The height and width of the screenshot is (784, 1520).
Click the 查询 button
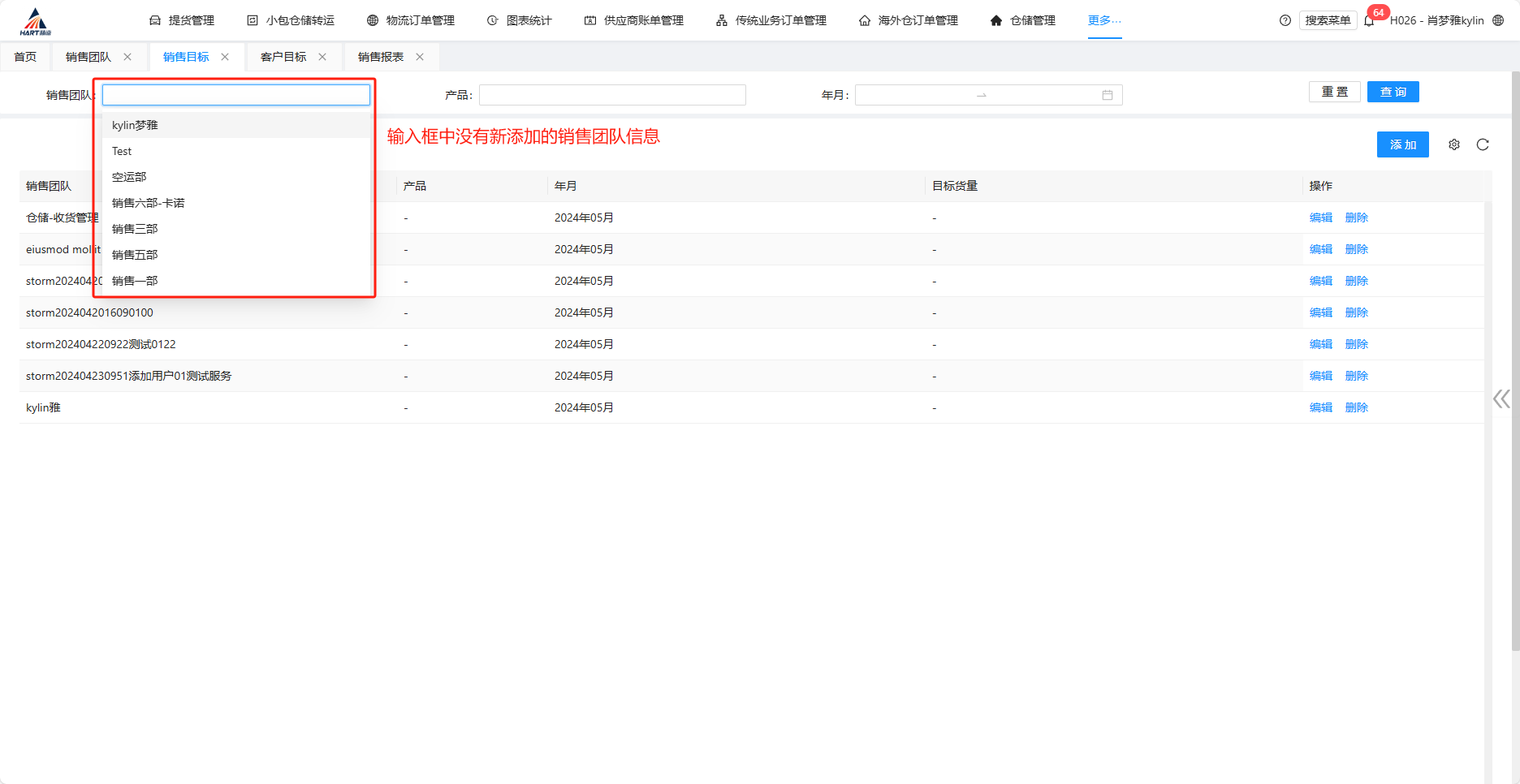[x=1393, y=92]
